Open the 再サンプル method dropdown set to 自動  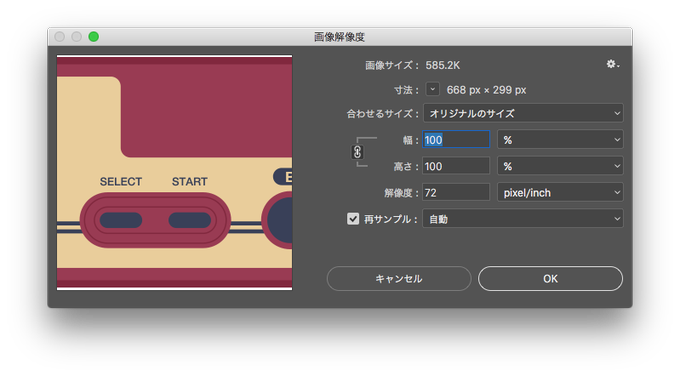(523, 219)
